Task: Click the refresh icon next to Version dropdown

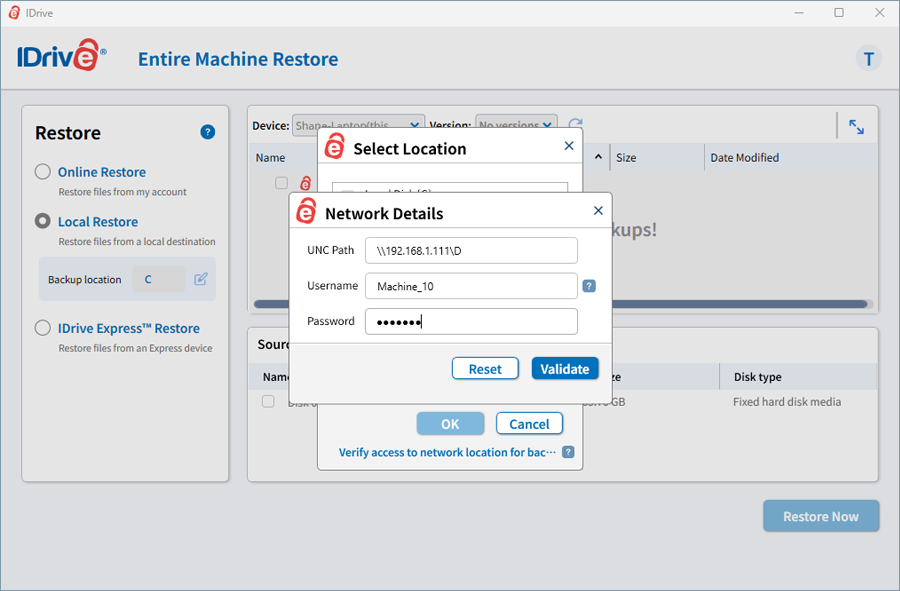Action: [575, 126]
